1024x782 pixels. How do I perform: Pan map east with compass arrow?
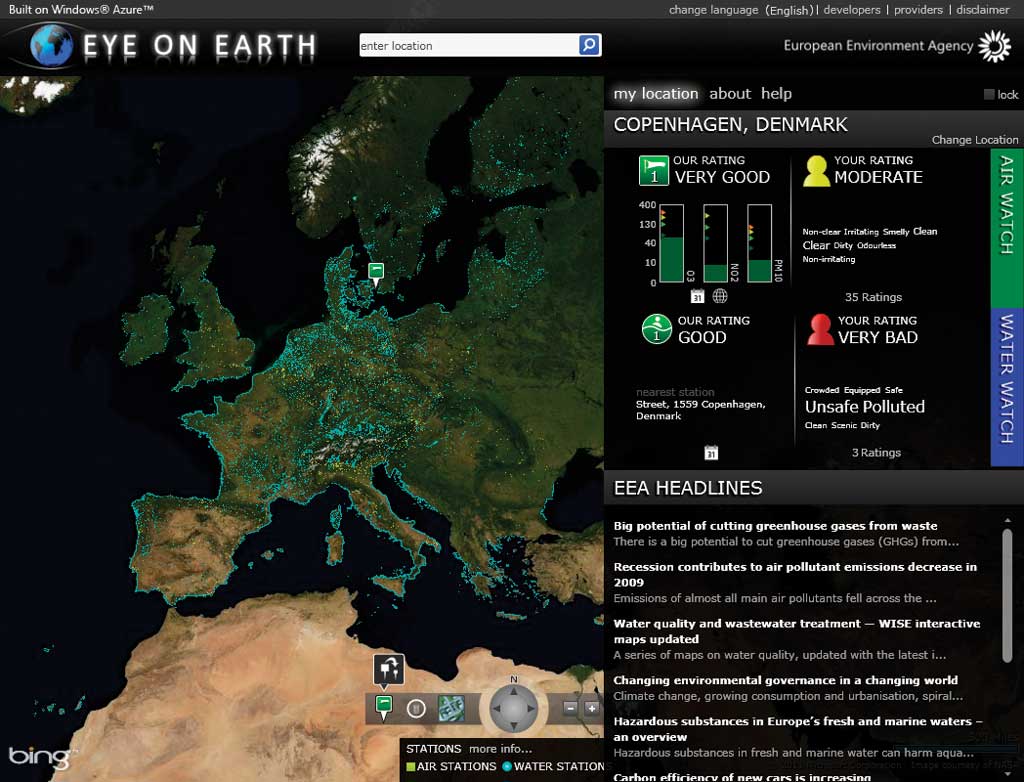click(532, 709)
